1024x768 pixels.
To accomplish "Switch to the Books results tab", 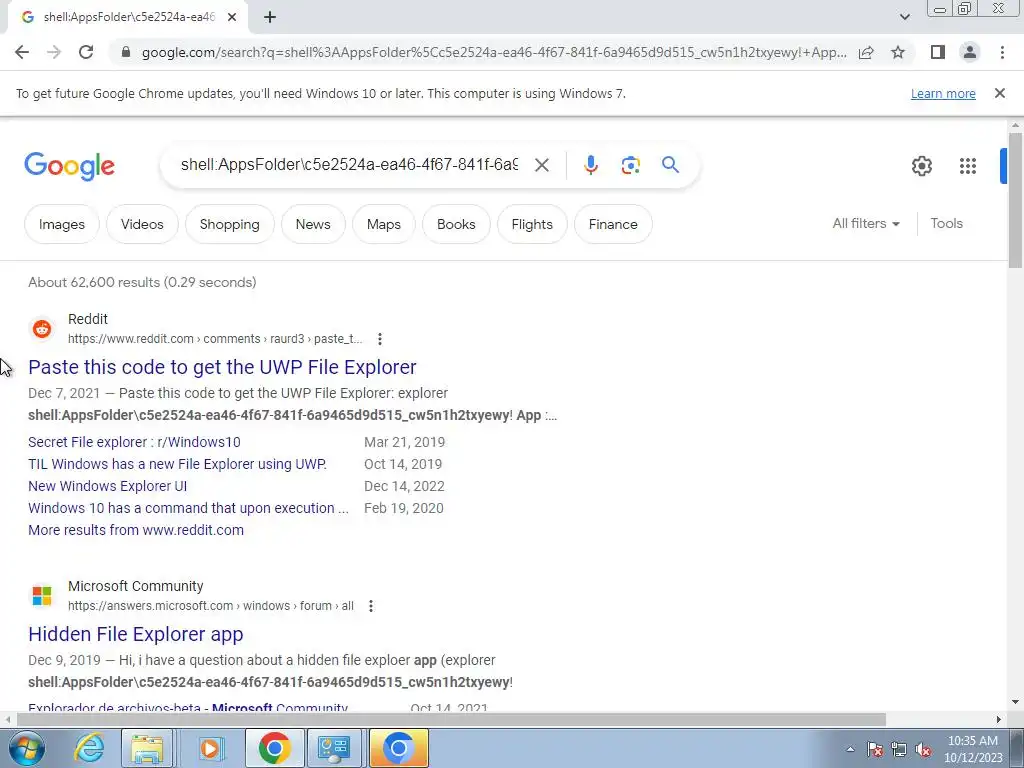I will point(456,224).
